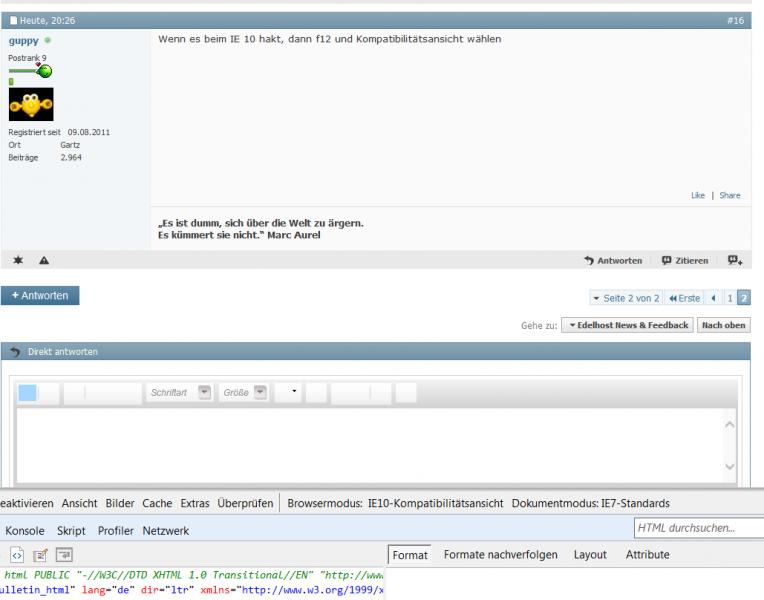This screenshot has height=600, width=764.
Task: Switch to the Layout tab
Action: pos(591,554)
